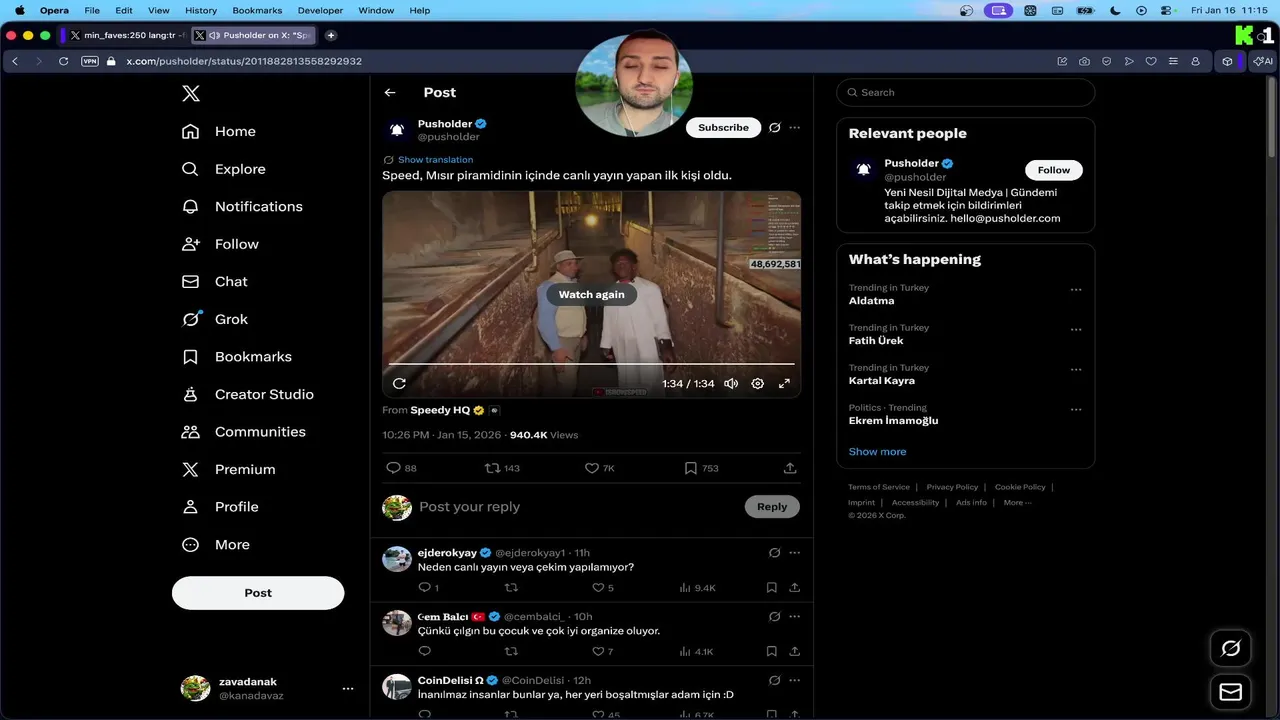Open Grok in the sidebar
1280x720 pixels.
(214, 319)
